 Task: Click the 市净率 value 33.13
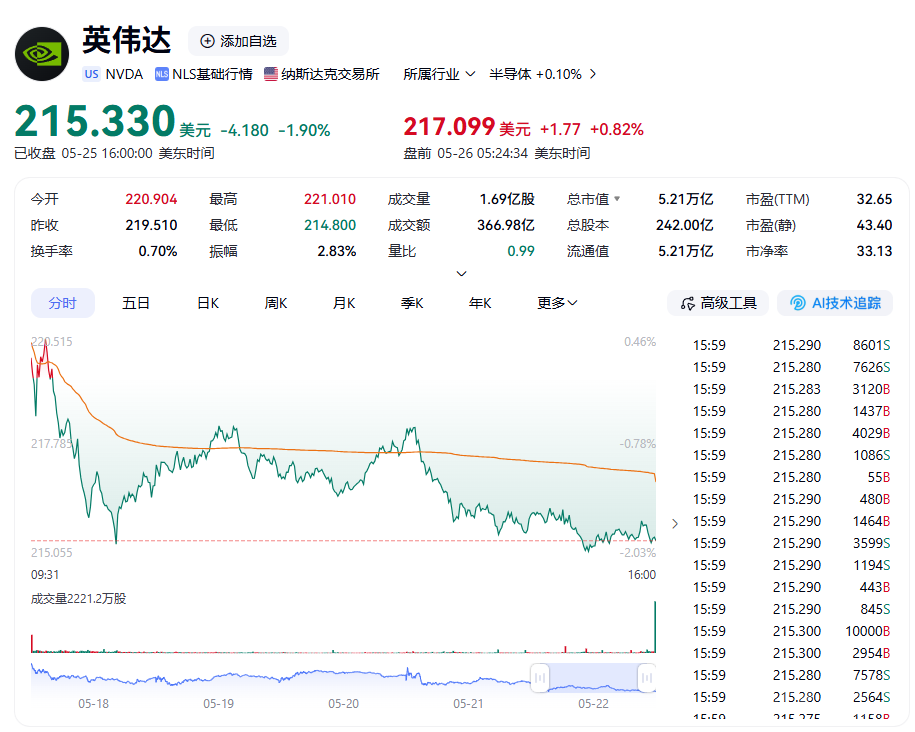pos(874,251)
